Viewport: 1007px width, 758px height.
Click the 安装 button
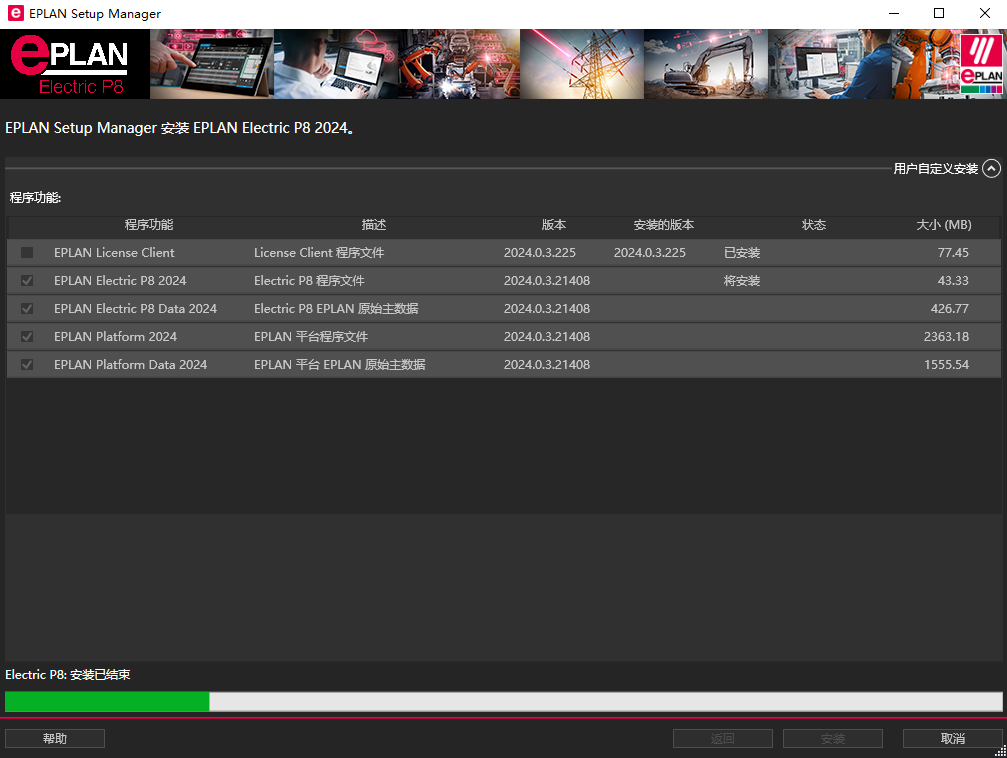point(832,739)
